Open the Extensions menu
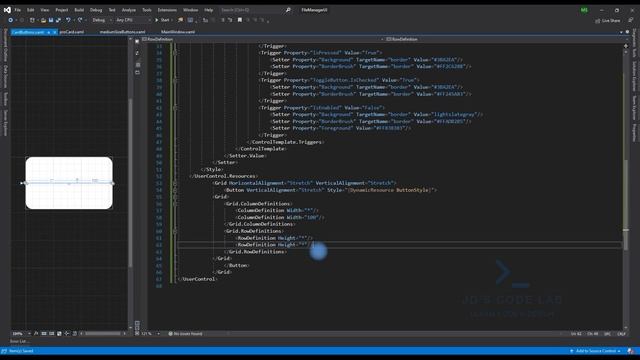 167,10
